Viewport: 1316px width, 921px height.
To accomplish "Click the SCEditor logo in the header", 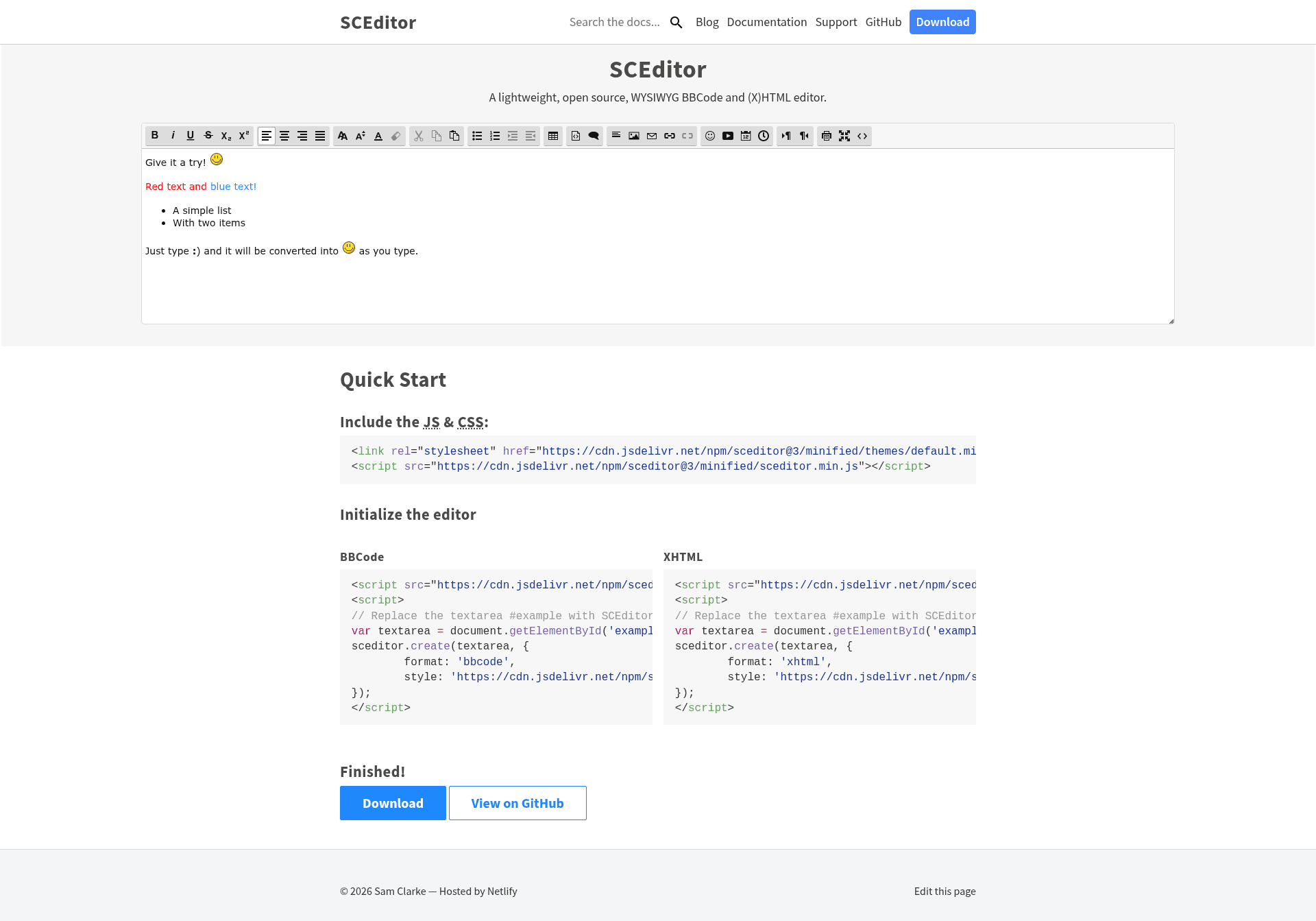I will coord(378,23).
